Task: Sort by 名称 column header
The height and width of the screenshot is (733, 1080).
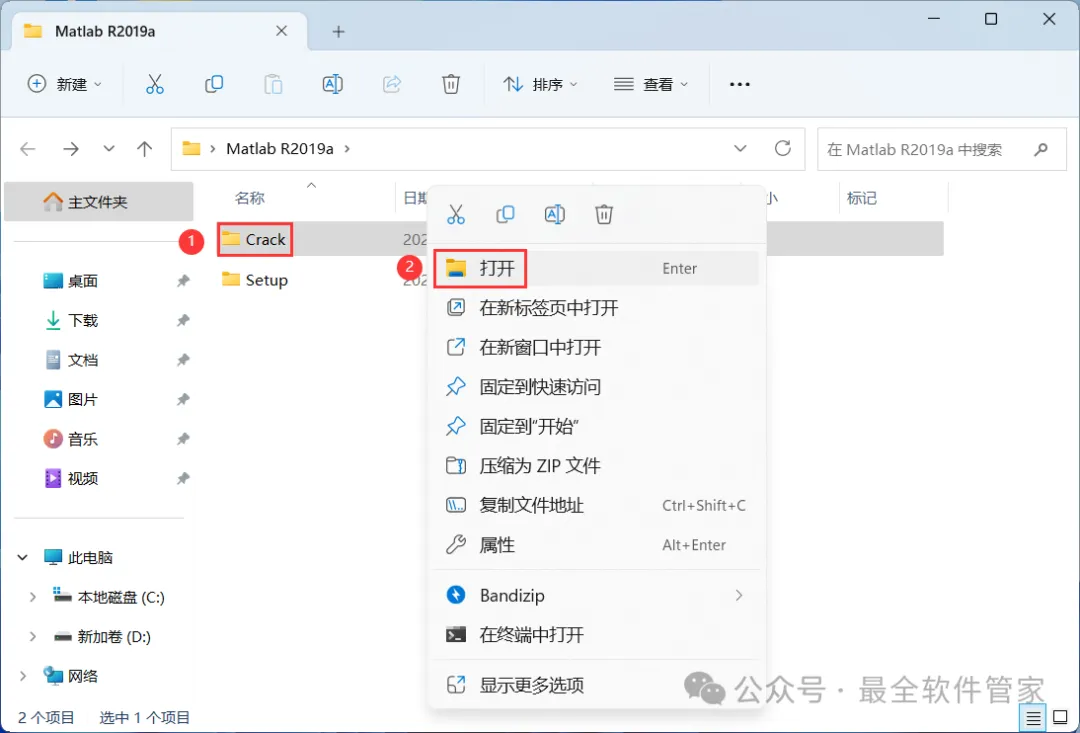Action: tap(249, 198)
